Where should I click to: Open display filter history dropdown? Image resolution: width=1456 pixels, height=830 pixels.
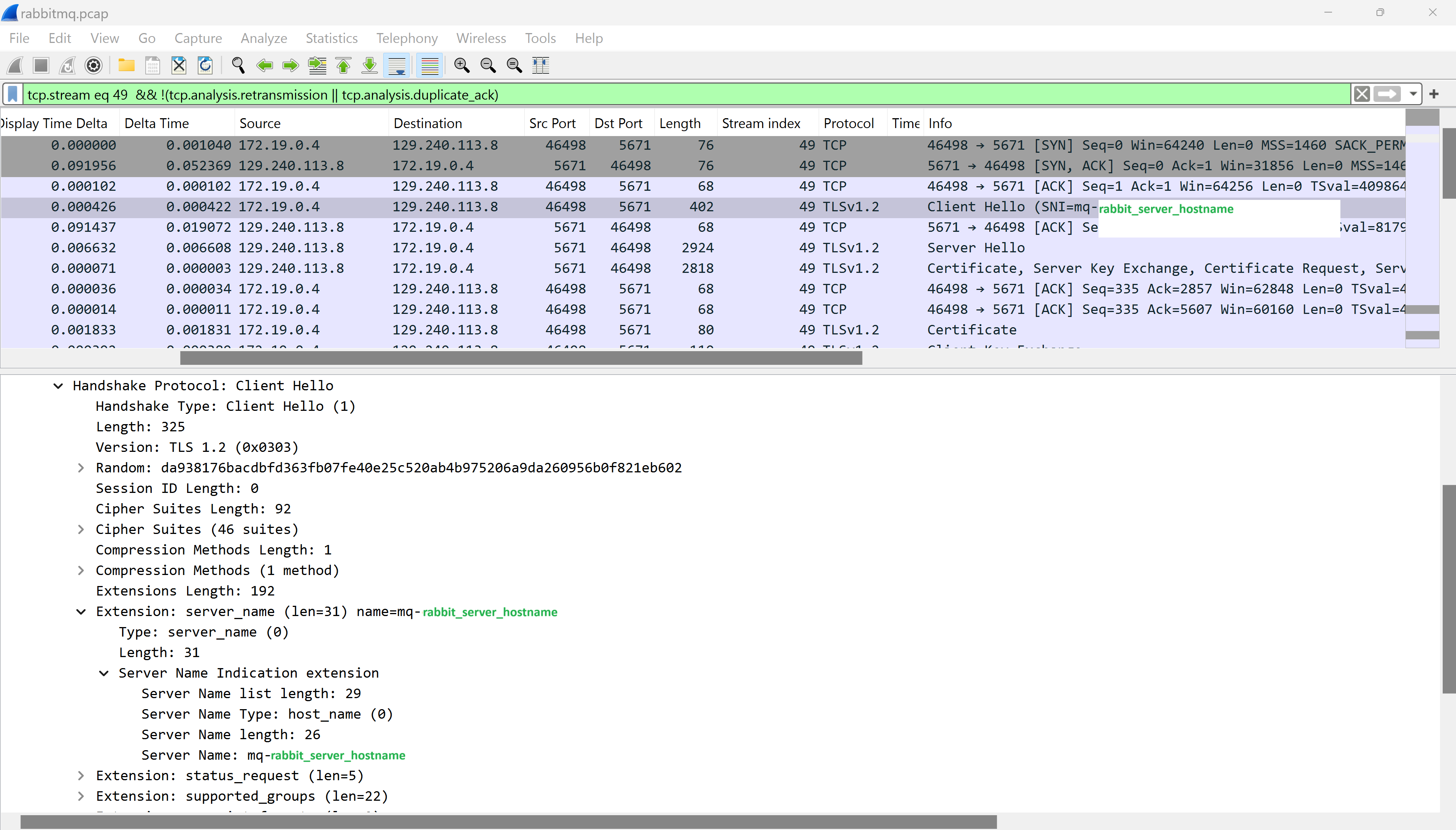(x=1413, y=94)
